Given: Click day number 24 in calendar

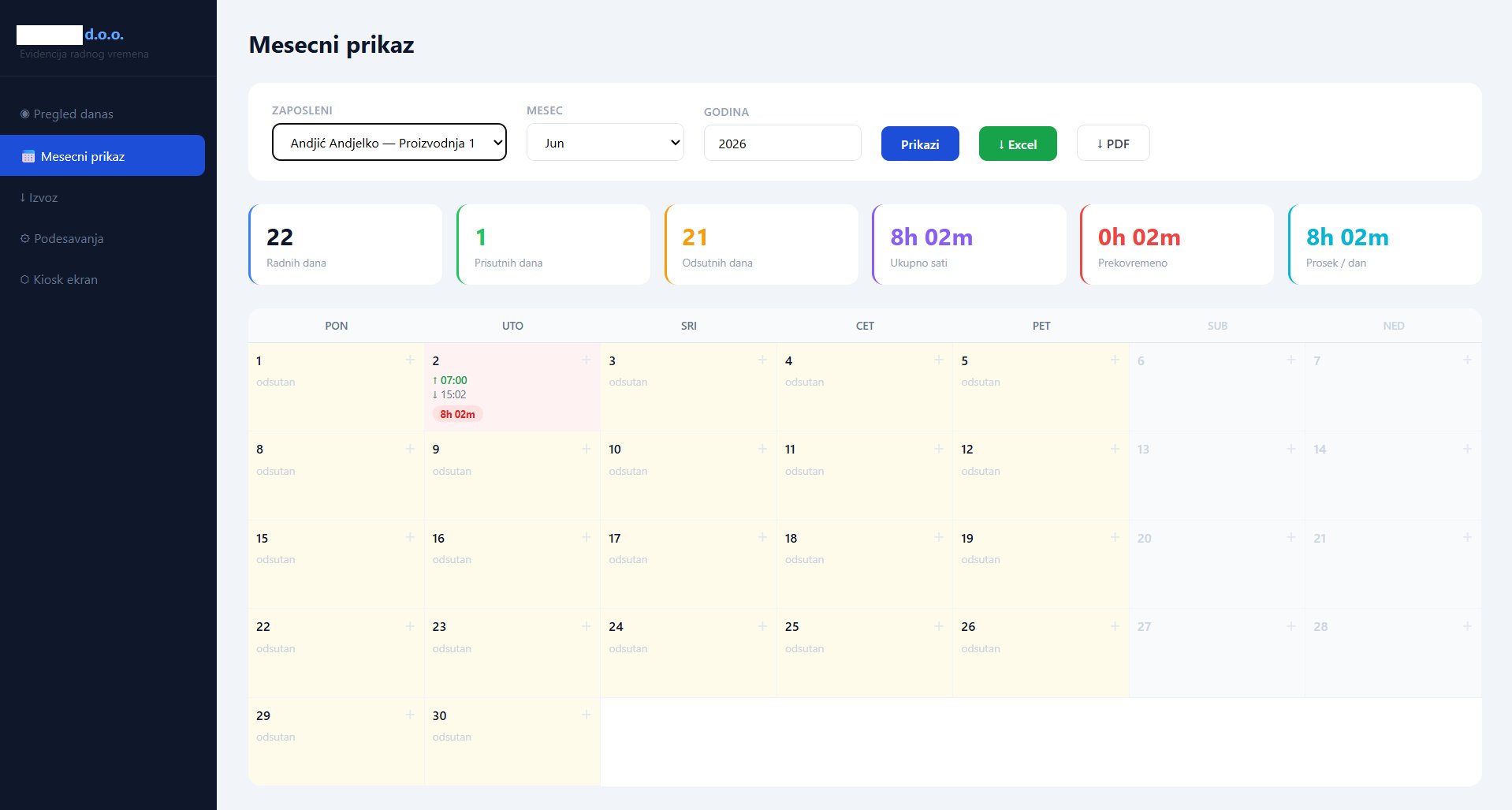Looking at the screenshot, I should click(x=616, y=626).
